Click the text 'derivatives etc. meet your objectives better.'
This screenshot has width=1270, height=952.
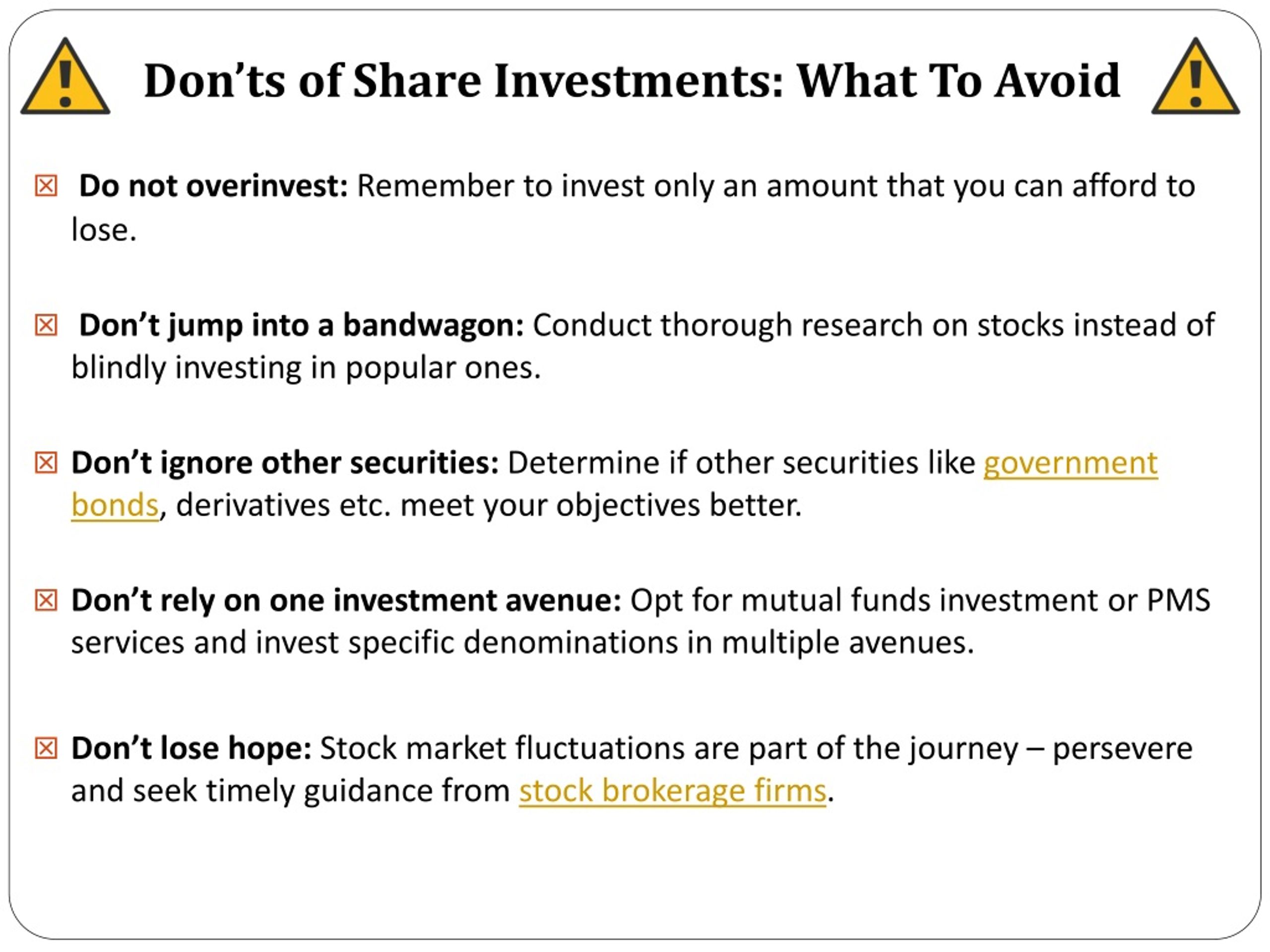pos(489,506)
